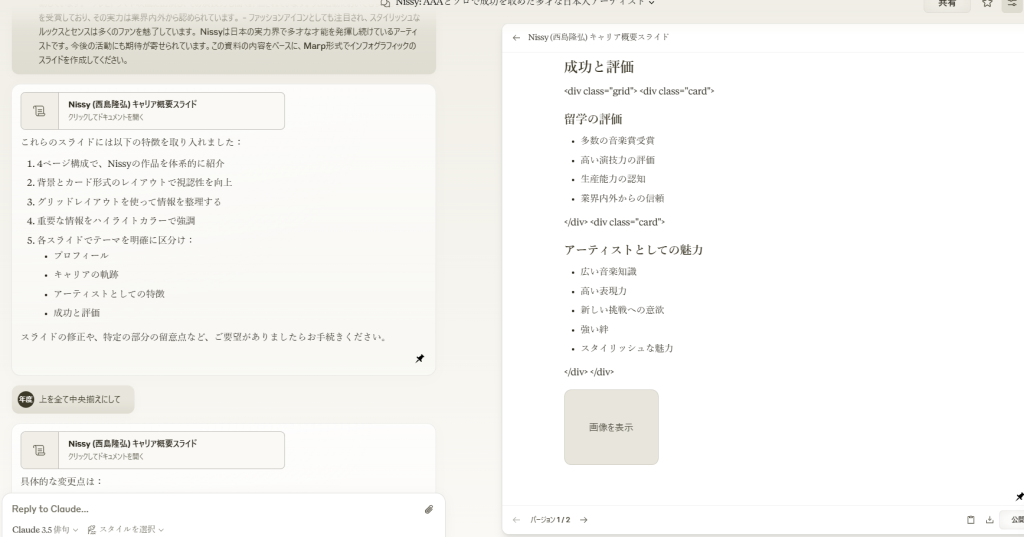Go to next artifact version
1024x537 pixels.
pos(584,520)
